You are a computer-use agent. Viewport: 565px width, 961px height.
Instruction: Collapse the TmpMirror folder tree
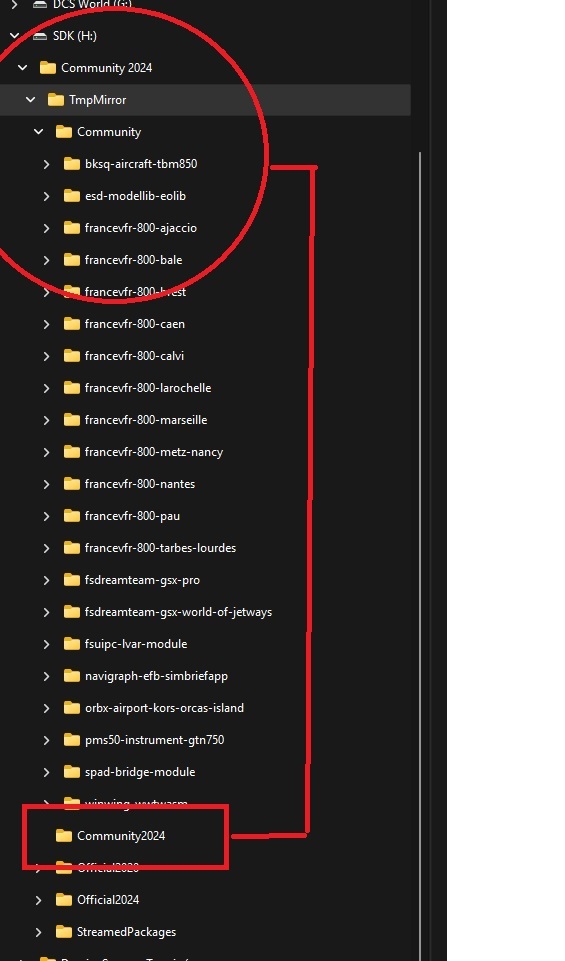coord(31,100)
